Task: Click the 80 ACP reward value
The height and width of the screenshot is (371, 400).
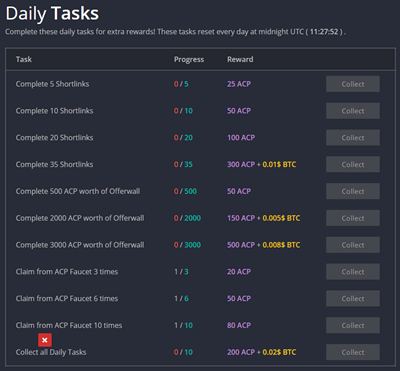Action: [239, 325]
